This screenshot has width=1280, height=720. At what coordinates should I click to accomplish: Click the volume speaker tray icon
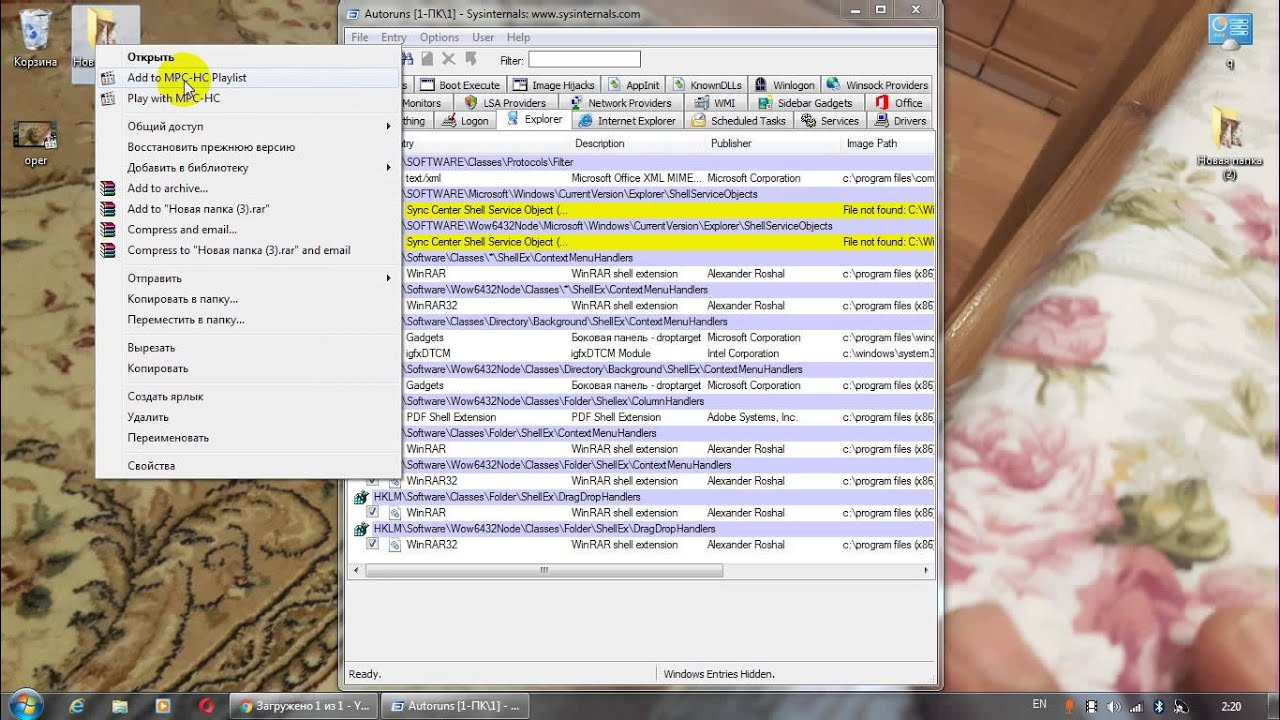pyautogui.click(x=1114, y=706)
